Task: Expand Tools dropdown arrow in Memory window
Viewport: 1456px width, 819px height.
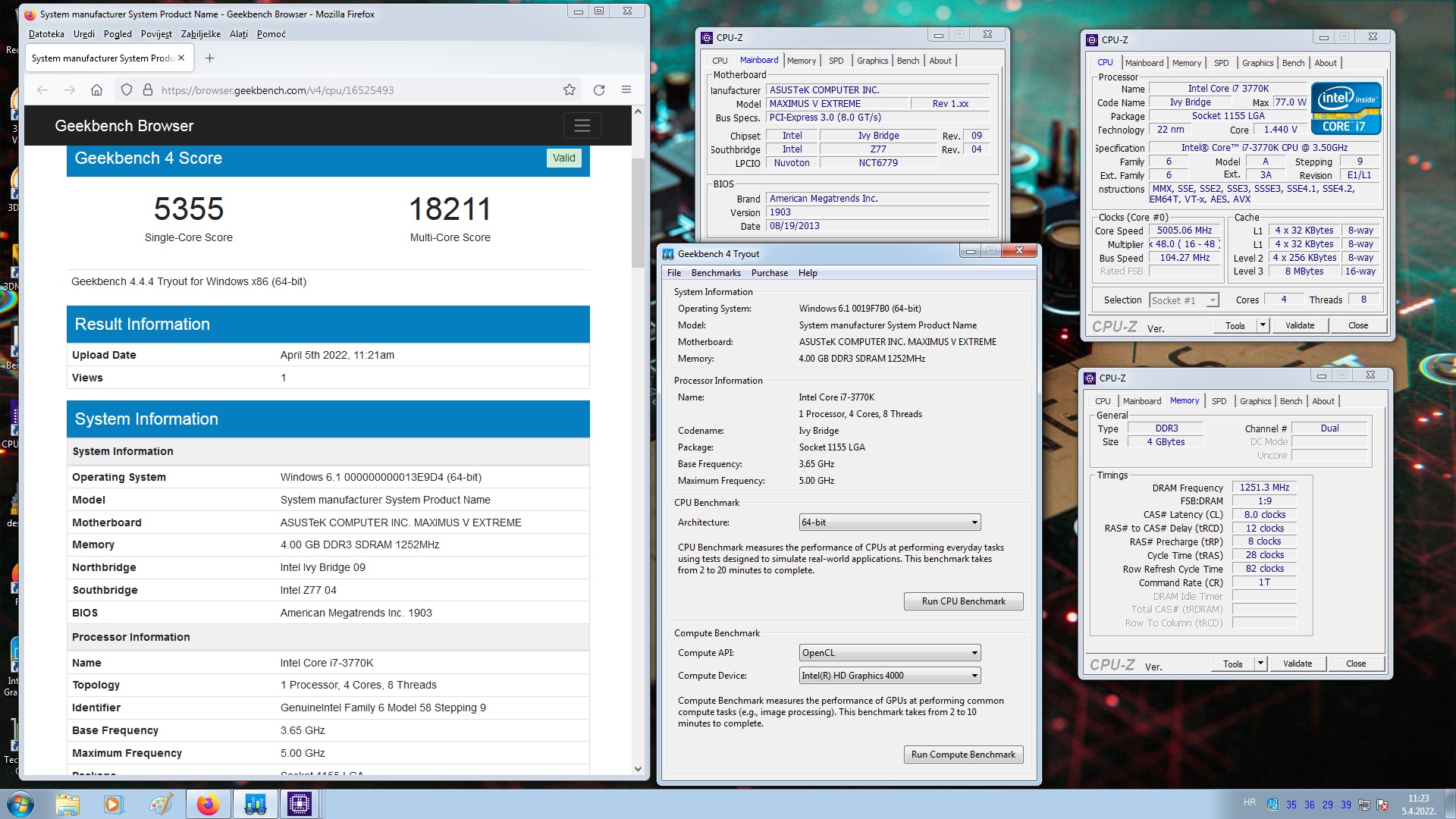Action: (x=1260, y=664)
